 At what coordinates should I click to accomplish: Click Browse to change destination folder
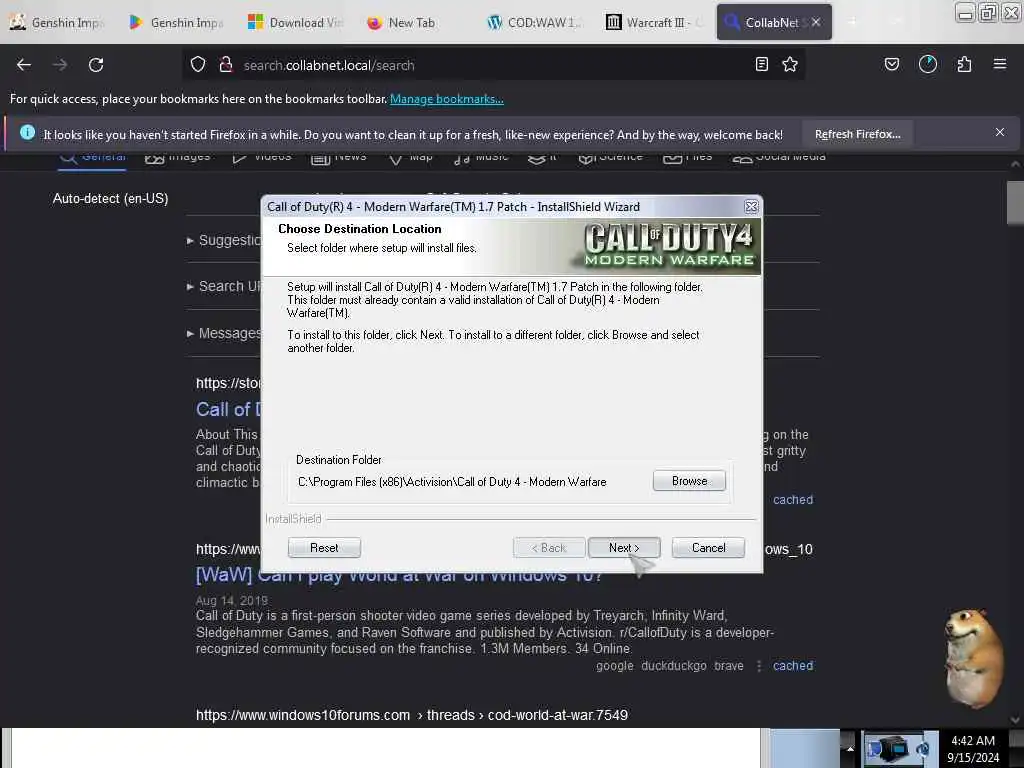tap(689, 481)
